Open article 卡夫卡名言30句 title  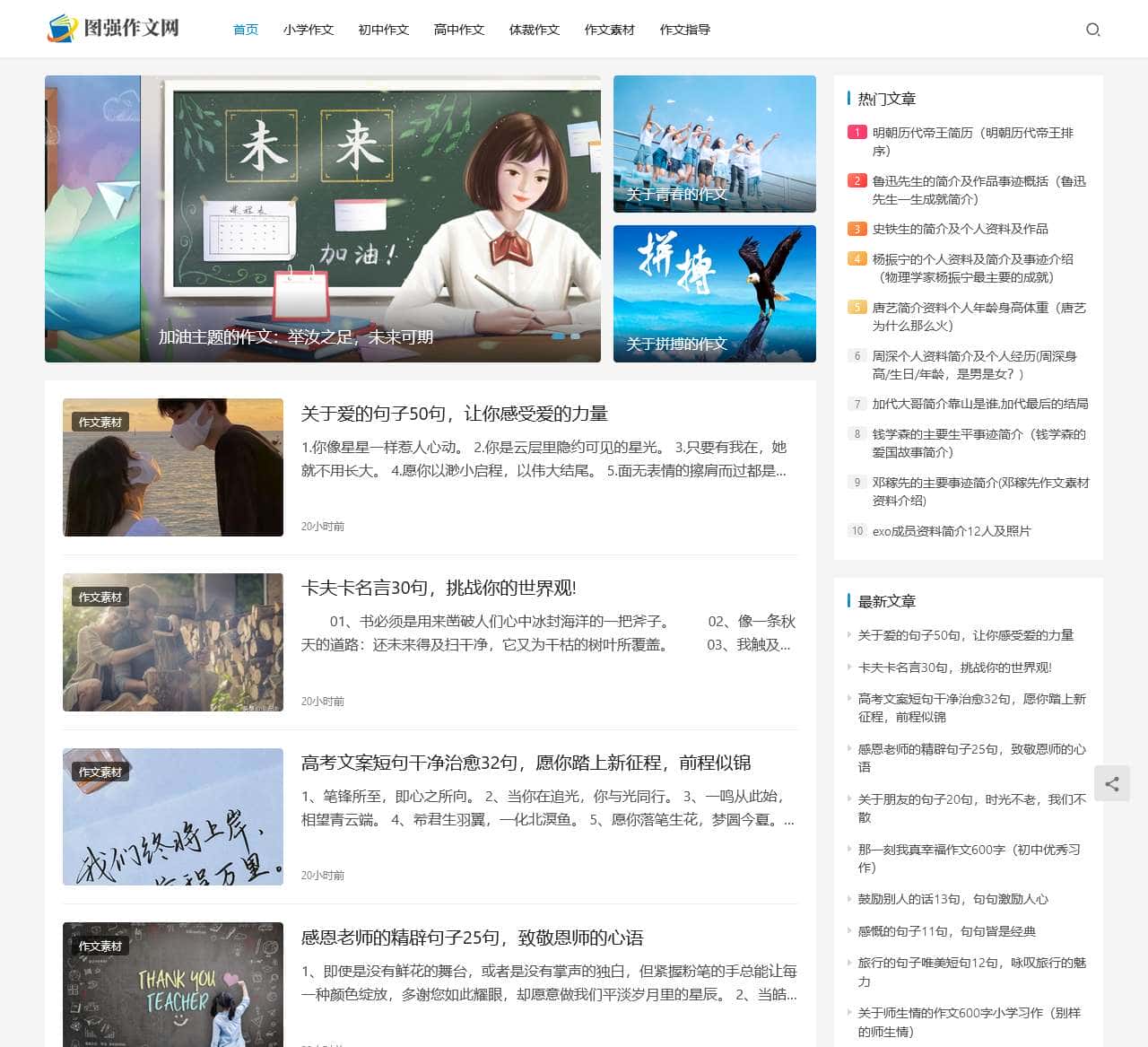coord(439,588)
